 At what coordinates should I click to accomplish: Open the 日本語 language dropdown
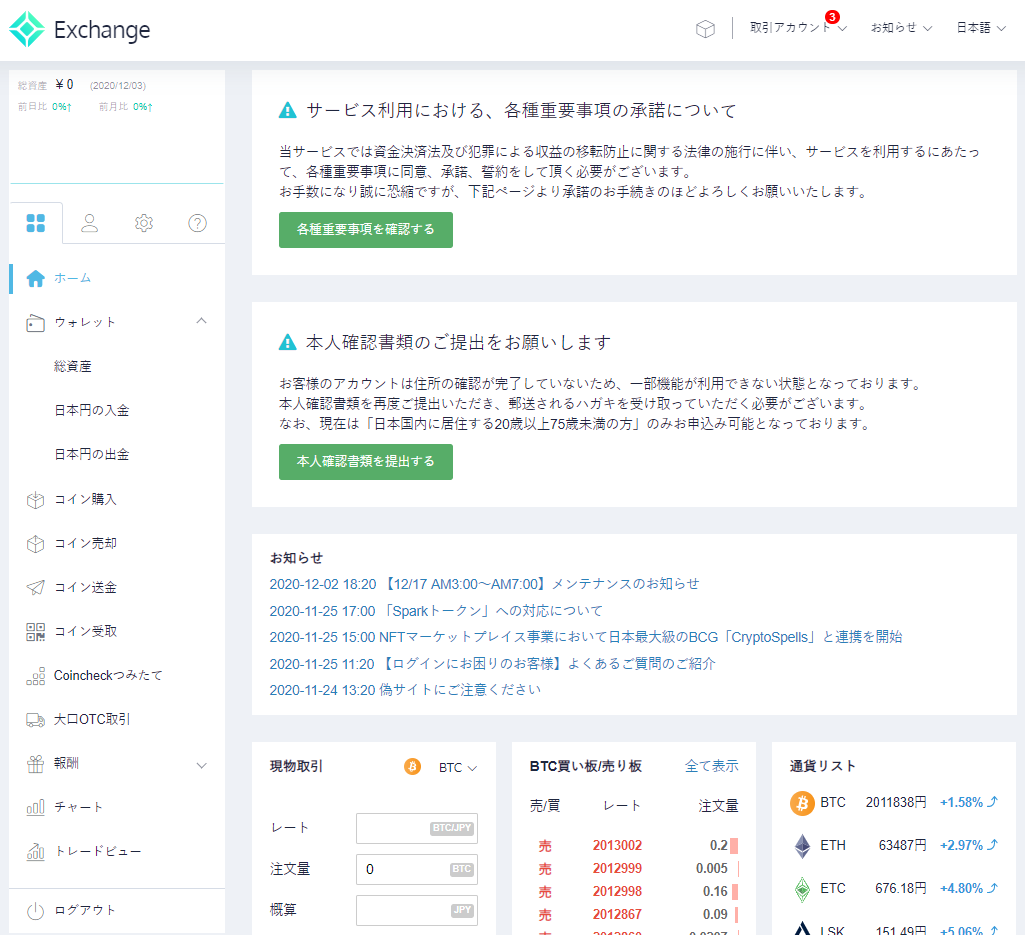pos(981,27)
